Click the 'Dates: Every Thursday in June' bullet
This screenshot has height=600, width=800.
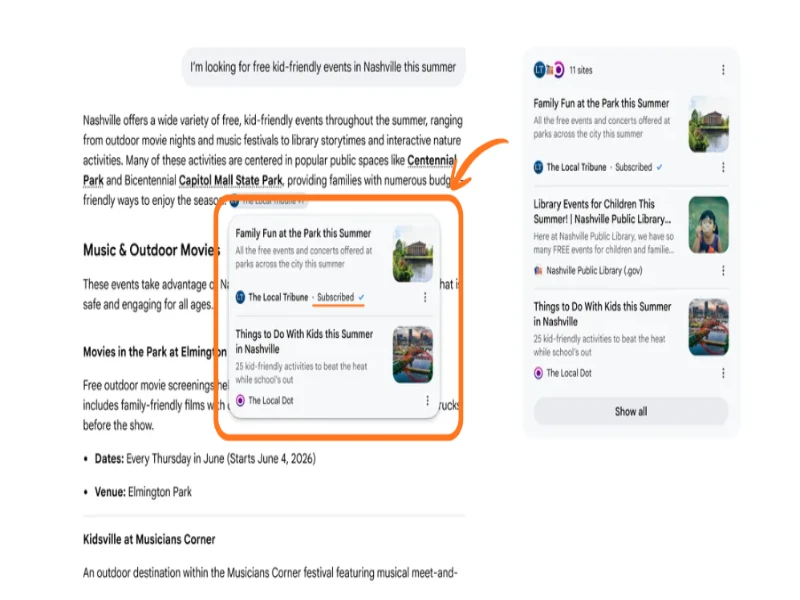point(205,459)
